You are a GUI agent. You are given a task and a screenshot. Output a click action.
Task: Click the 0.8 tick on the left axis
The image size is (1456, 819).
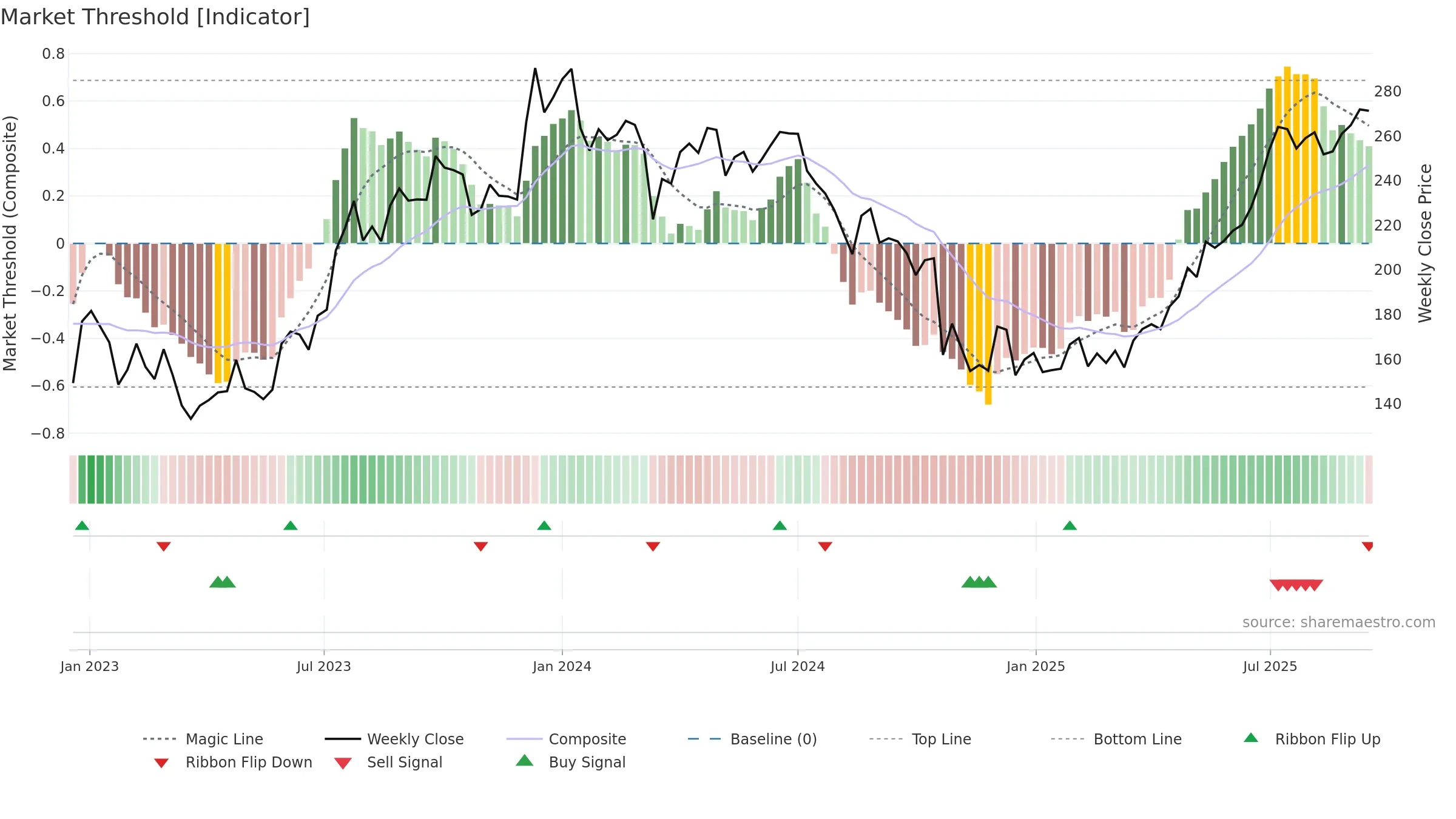[x=53, y=54]
